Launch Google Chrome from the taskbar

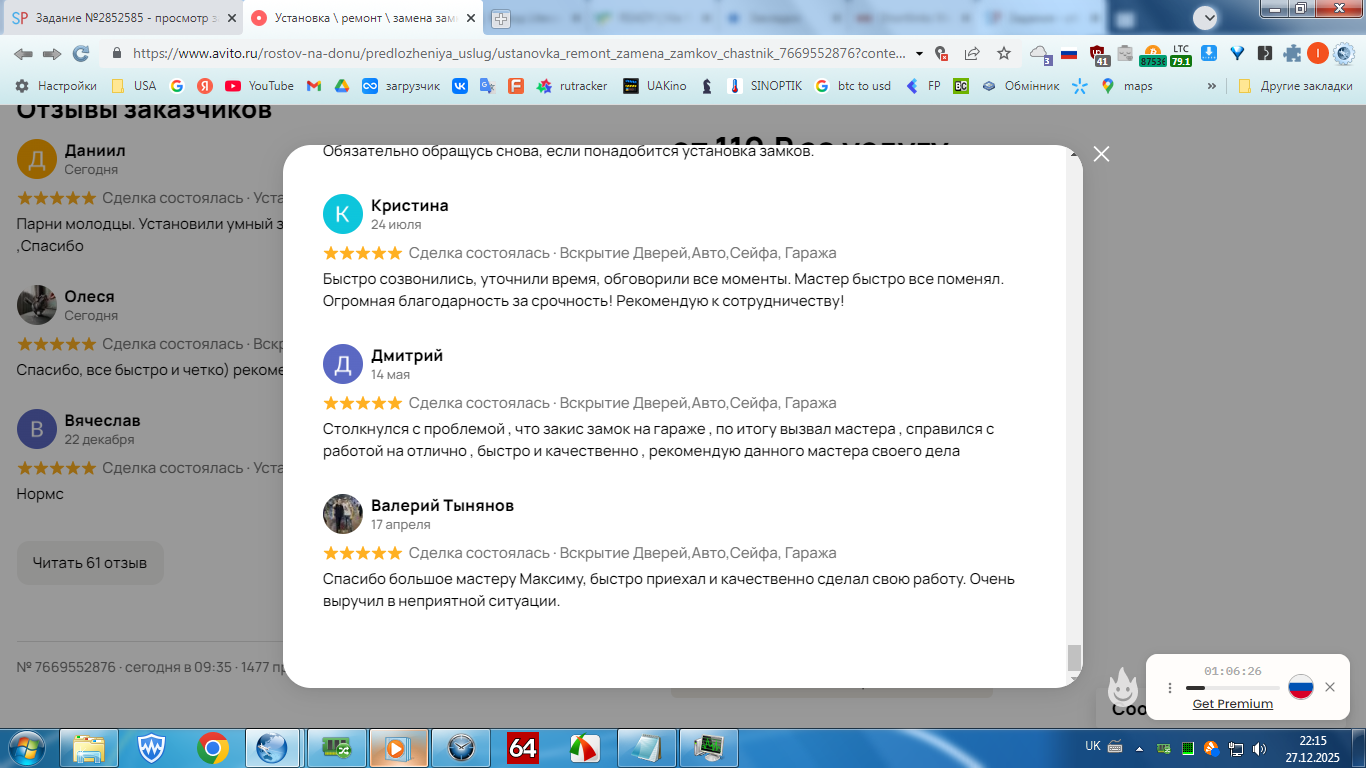point(212,747)
